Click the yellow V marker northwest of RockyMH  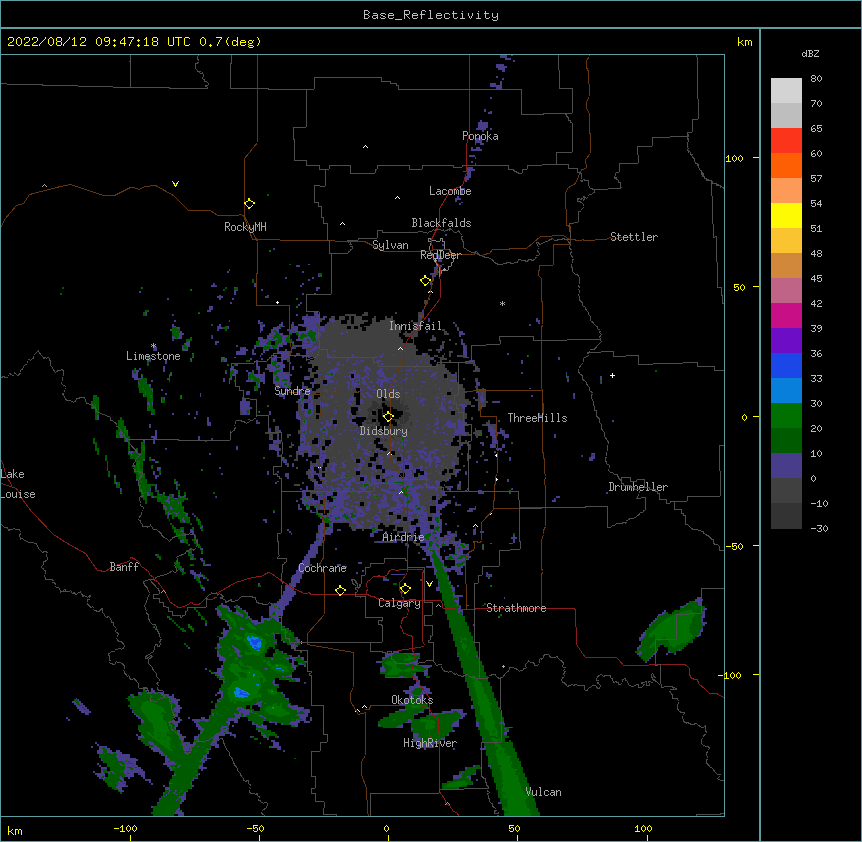(x=175, y=184)
